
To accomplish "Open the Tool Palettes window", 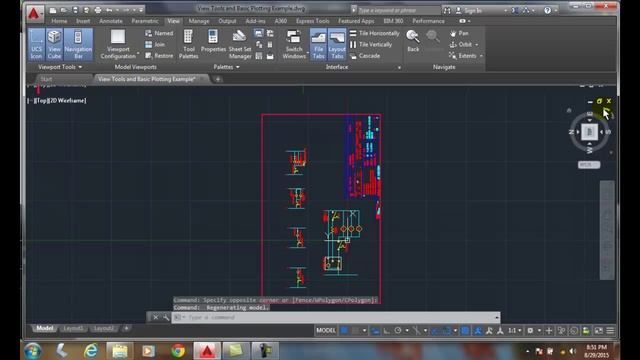I will point(189,44).
